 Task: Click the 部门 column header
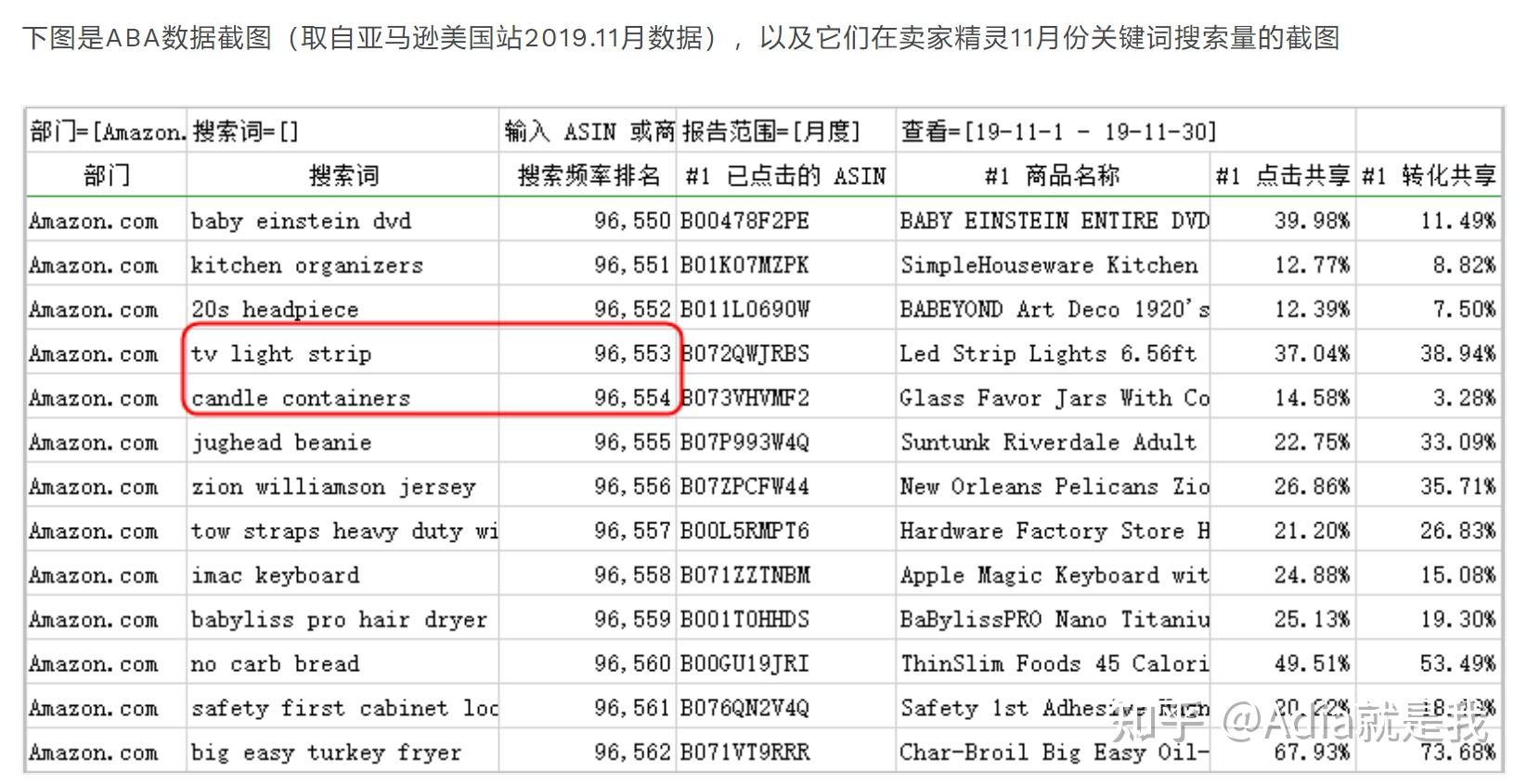(107, 175)
